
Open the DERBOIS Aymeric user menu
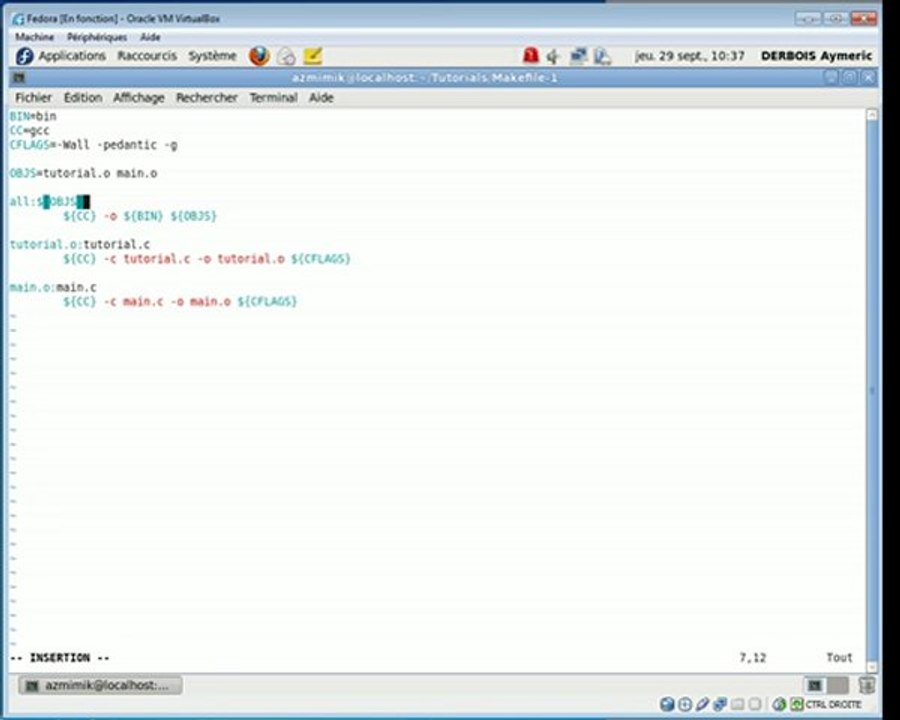click(x=816, y=56)
